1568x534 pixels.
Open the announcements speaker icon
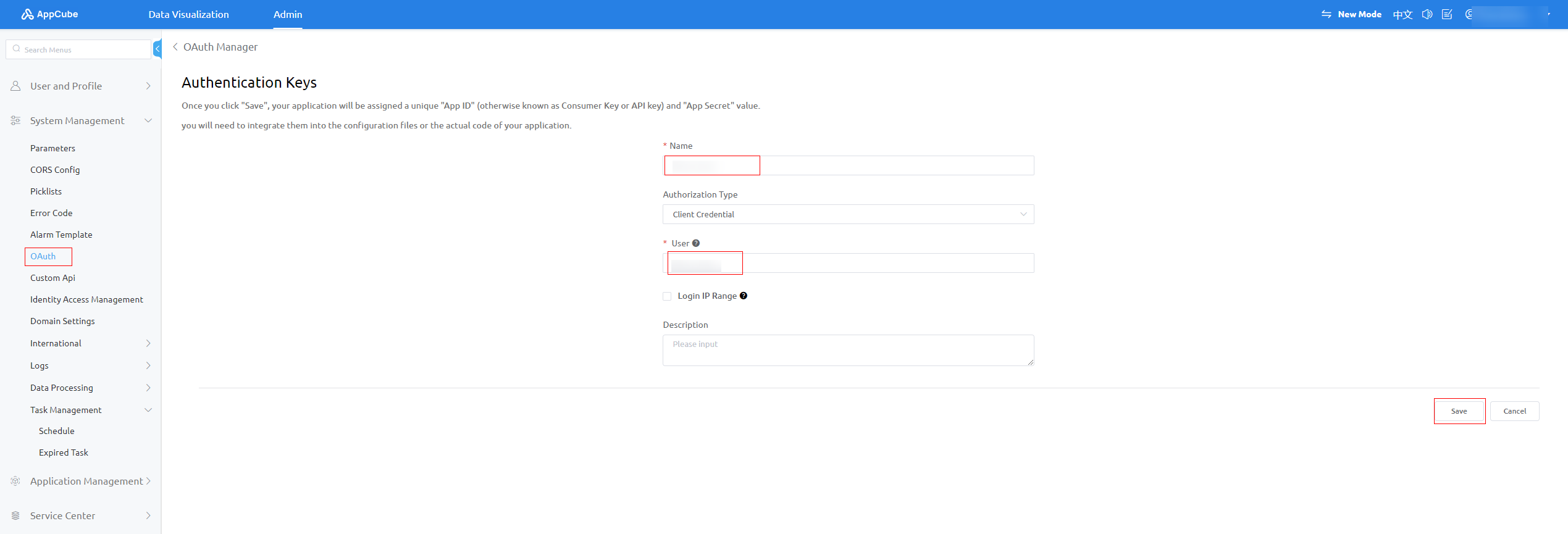(x=1427, y=14)
